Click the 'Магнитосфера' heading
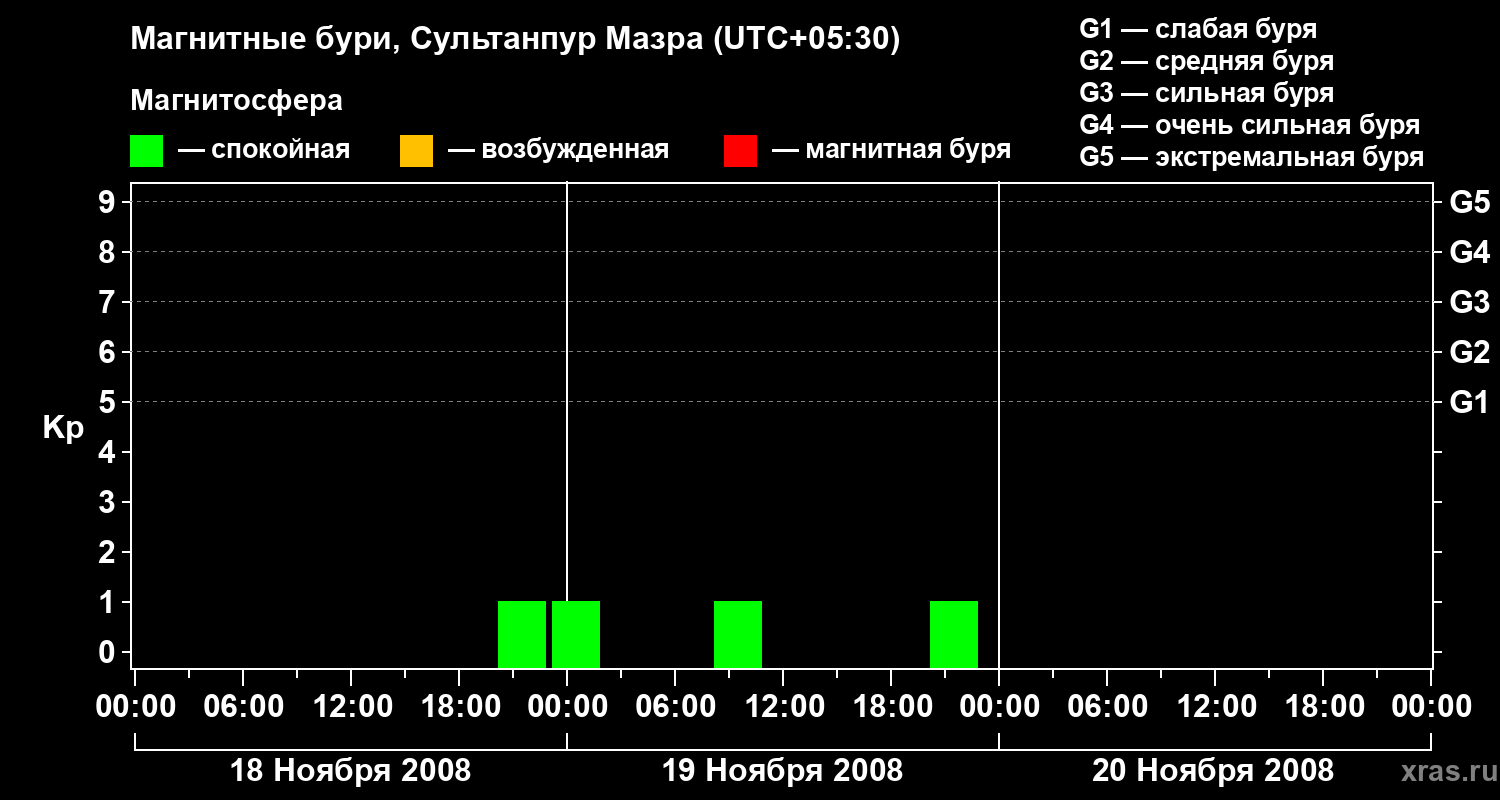 237,101
